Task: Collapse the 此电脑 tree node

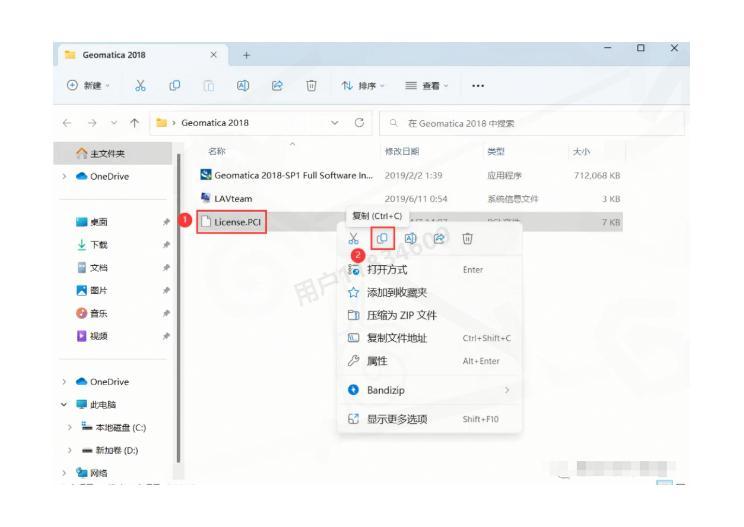Action: [64, 405]
